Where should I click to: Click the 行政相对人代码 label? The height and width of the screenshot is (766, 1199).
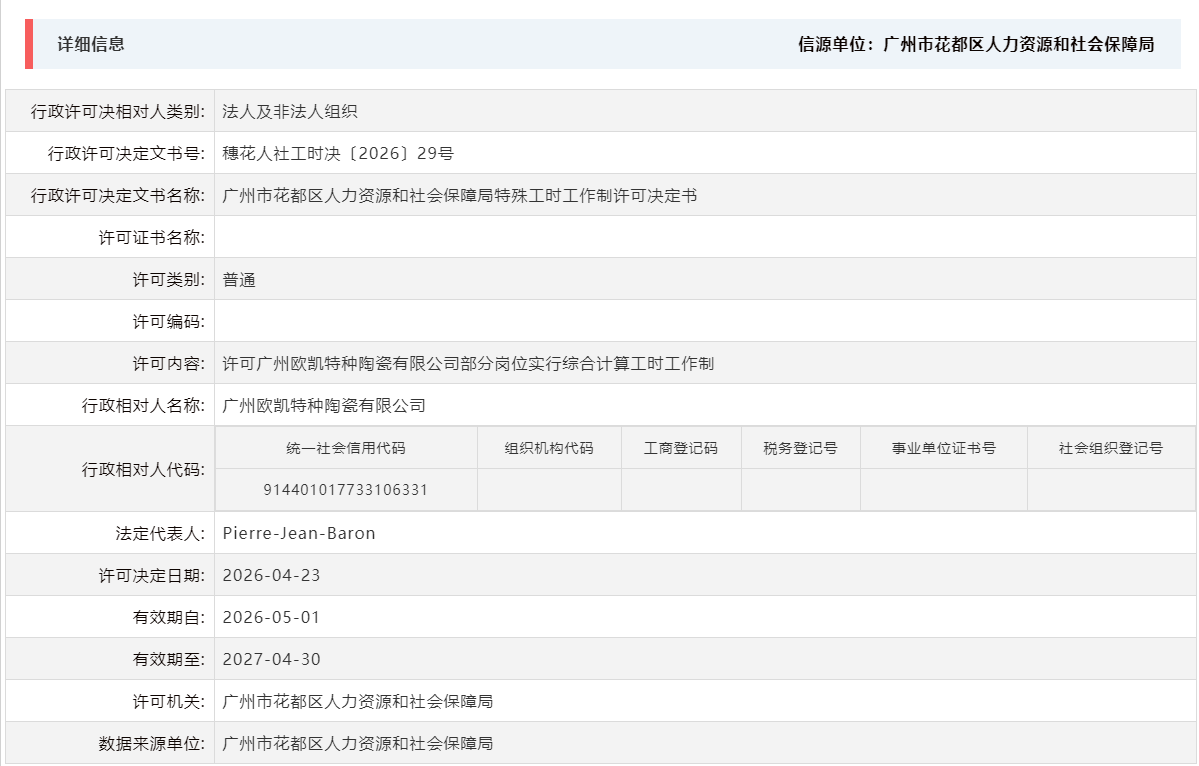(143, 469)
